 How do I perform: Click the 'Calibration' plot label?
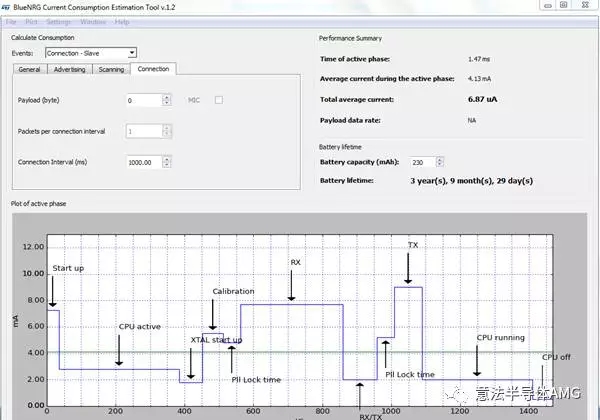coord(233,291)
